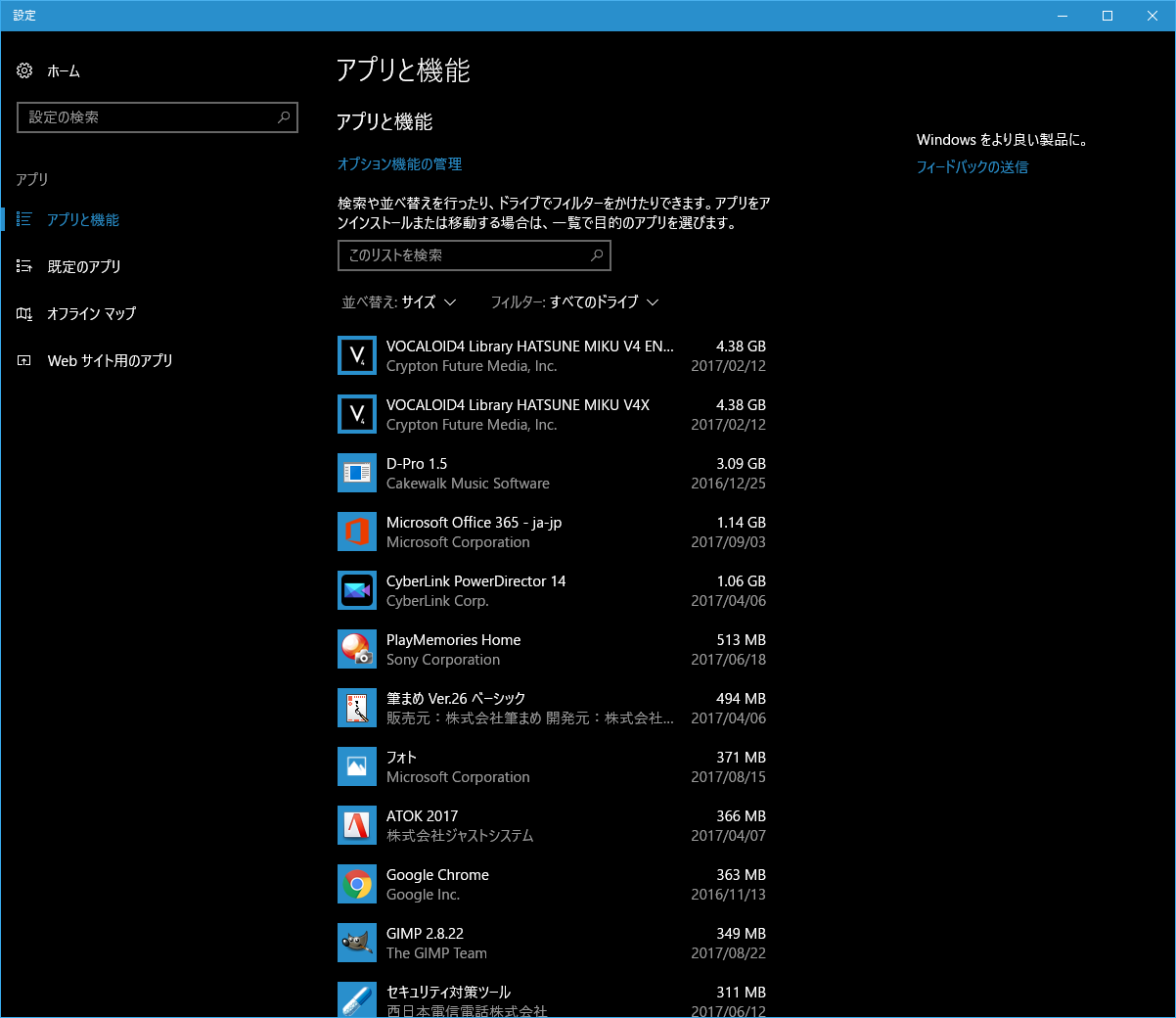Viewport: 1176px width, 1018px height.
Task: Select the ATOK 2017 app name
Action: pyautogui.click(x=423, y=816)
